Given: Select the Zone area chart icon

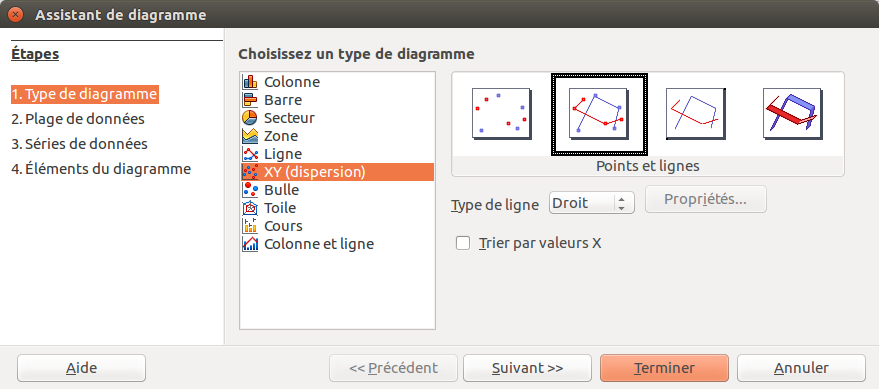Looking at the screenshot, I should [x=249, y=136].
